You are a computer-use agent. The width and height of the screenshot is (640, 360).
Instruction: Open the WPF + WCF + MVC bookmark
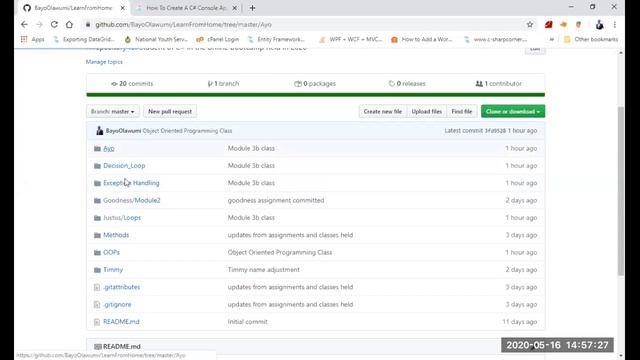(351, 39)
